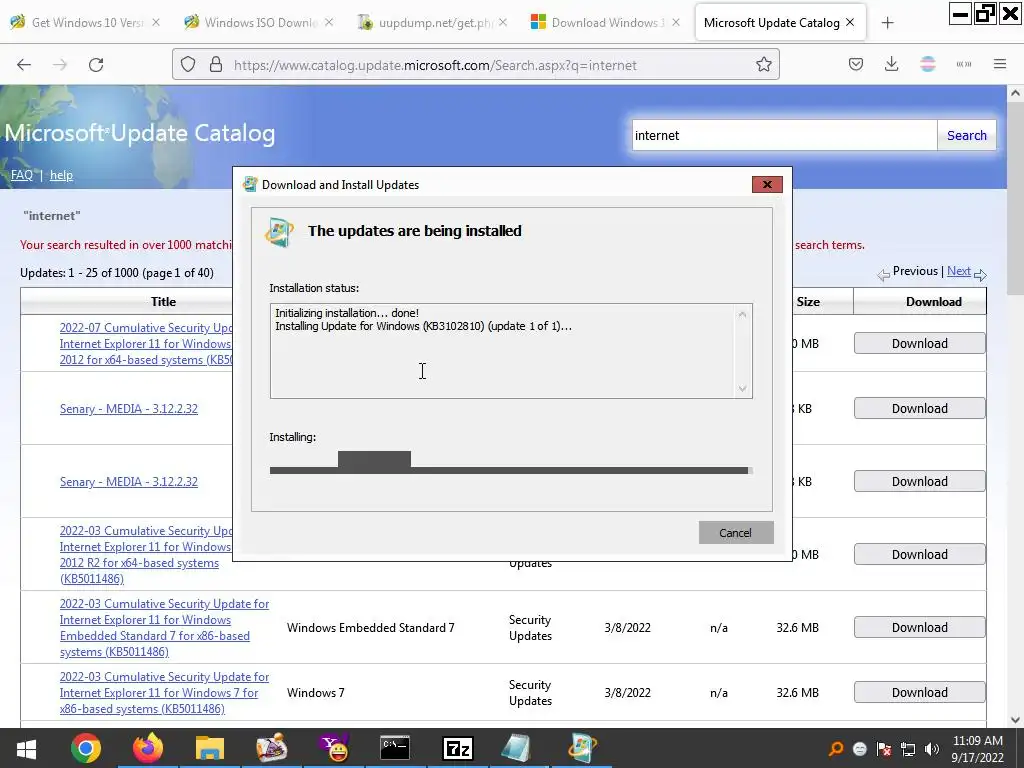Open the Yahoo Messenger taskbar icon

tap(334, 748)
